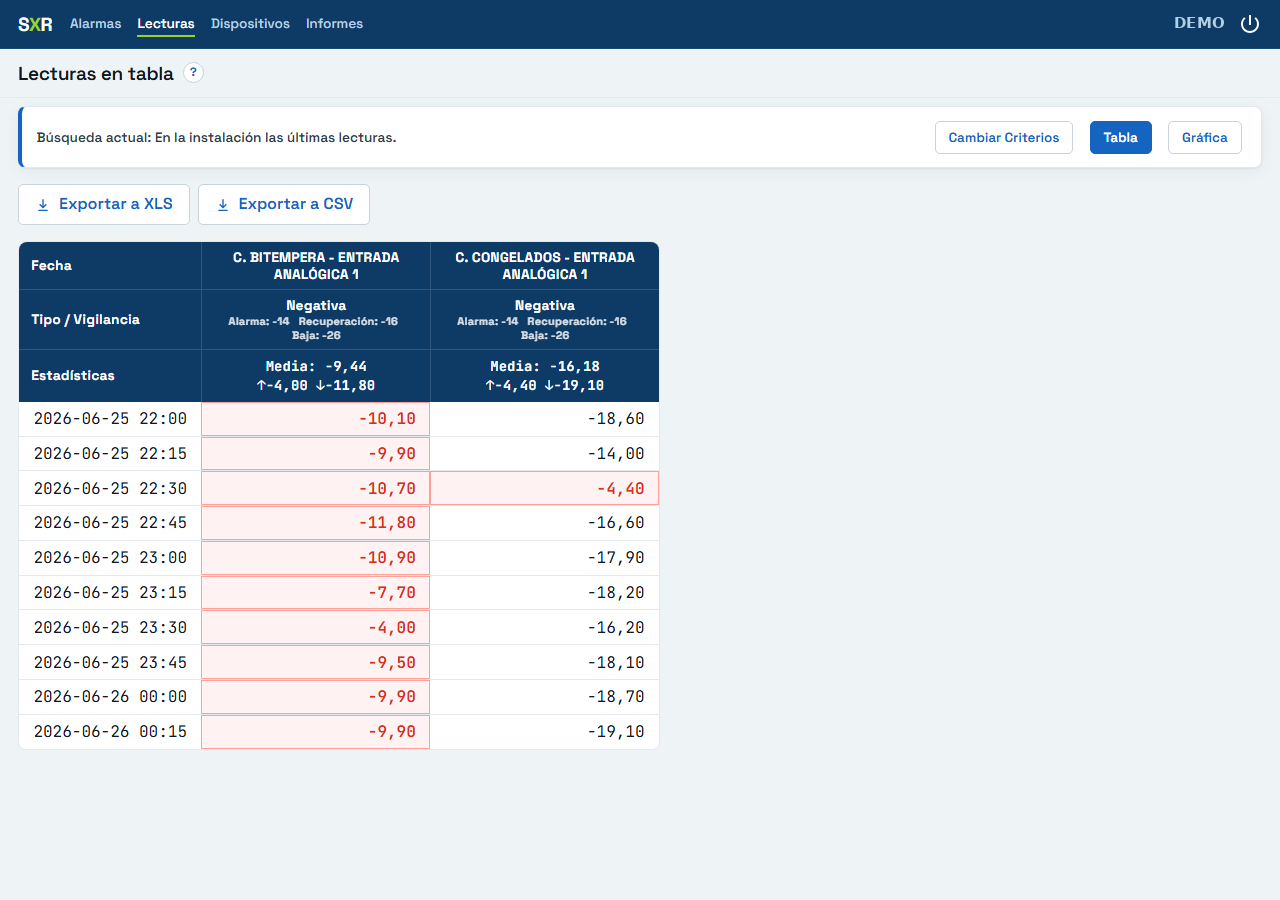The height and width of the screenshot is (900, 1280).
Task: Click the -18,10 reading cell
Action: pyautogui.click(x=545, y=662)
